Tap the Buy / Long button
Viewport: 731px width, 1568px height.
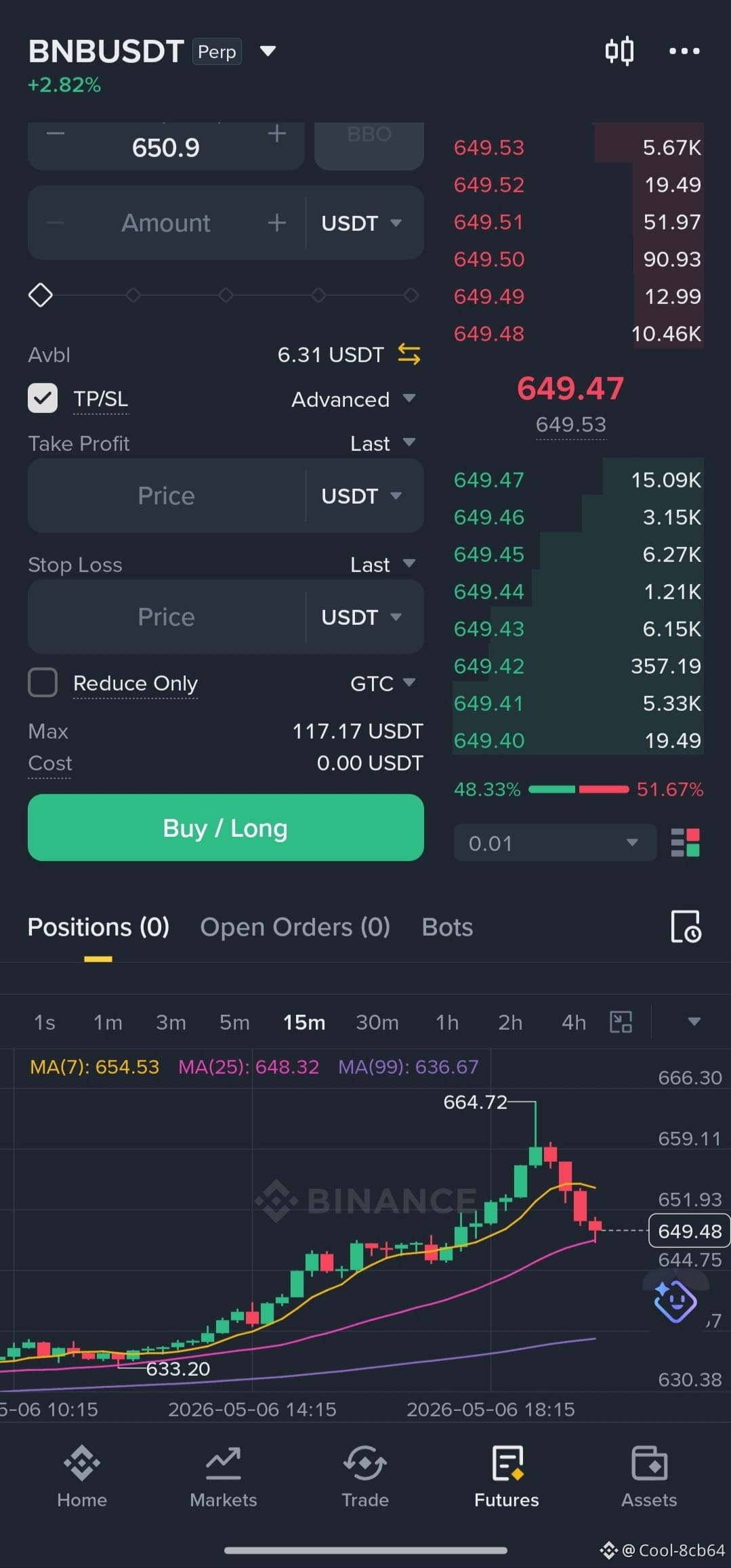[x=226, y=827]
